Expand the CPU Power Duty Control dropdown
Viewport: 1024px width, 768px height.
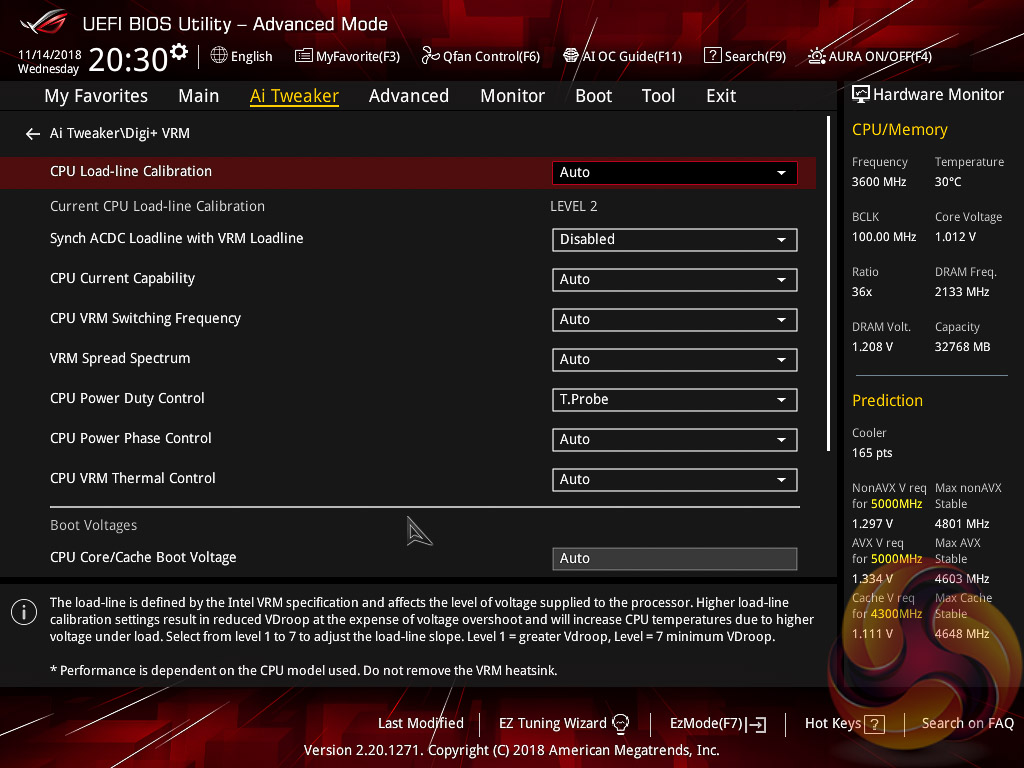click(674, 400)
